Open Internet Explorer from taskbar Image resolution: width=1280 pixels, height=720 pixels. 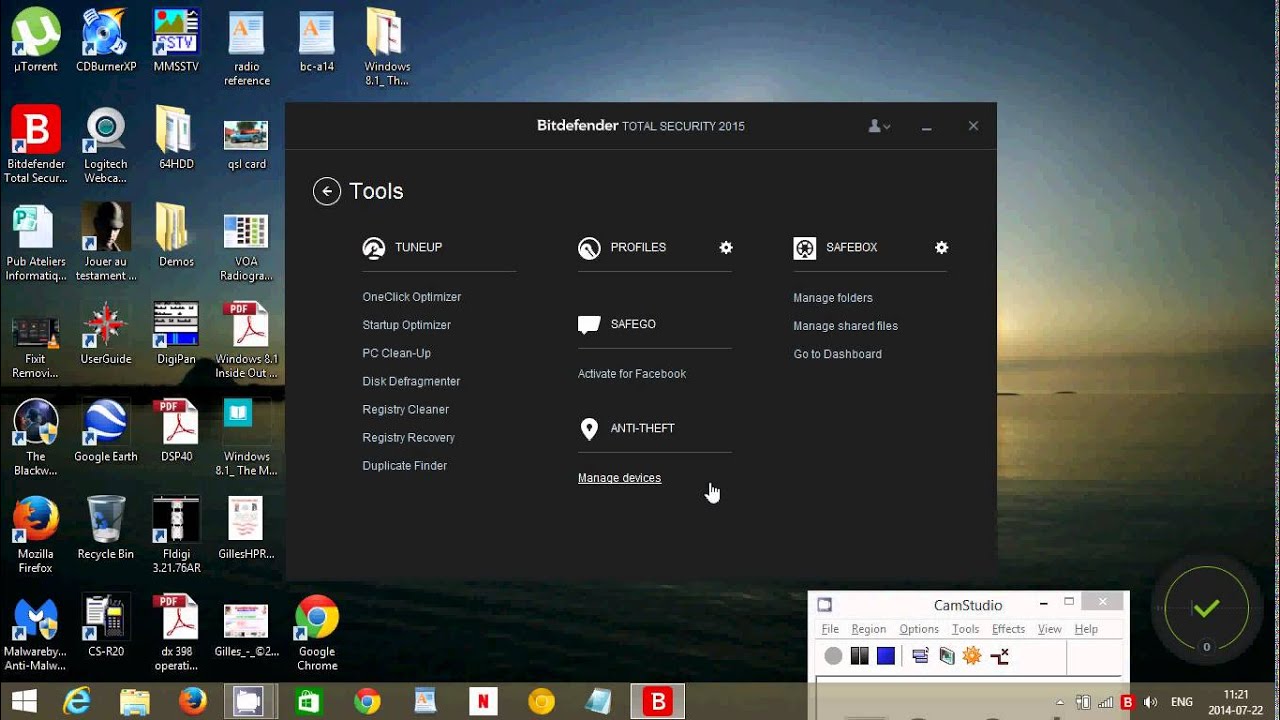coord(77,702)
